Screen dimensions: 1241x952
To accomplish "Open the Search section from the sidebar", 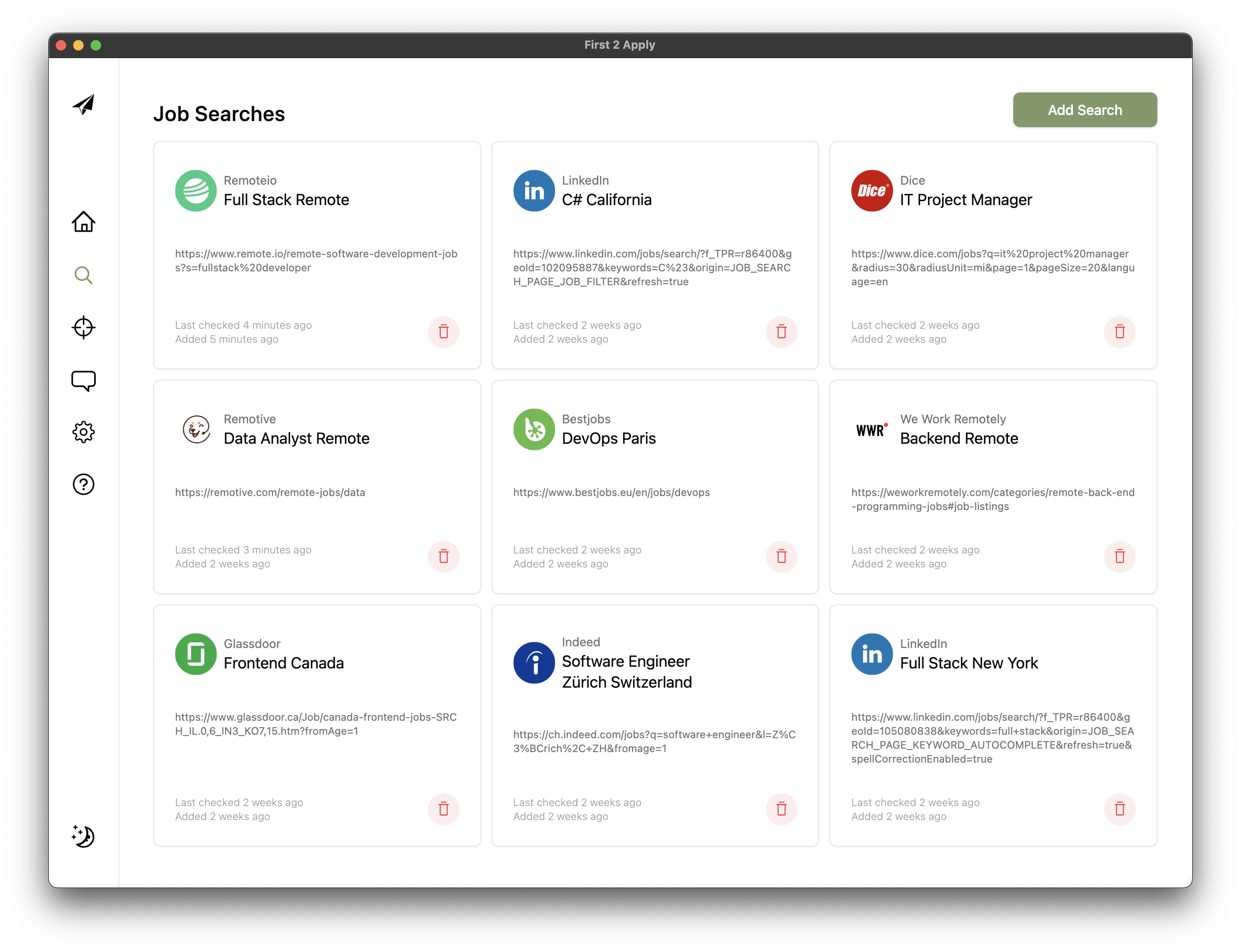I will pyautogui.click(x=83, y=275).
